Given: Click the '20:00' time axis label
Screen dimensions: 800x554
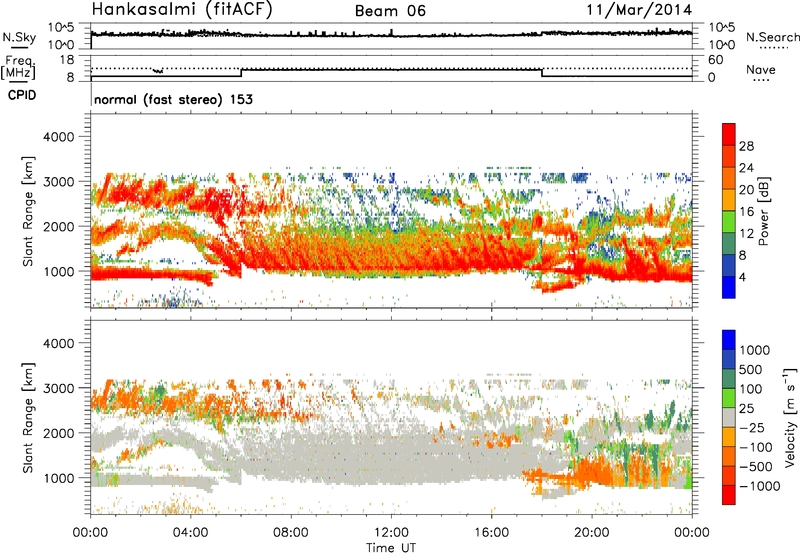Looking at the screenshot, I should 592,533.
